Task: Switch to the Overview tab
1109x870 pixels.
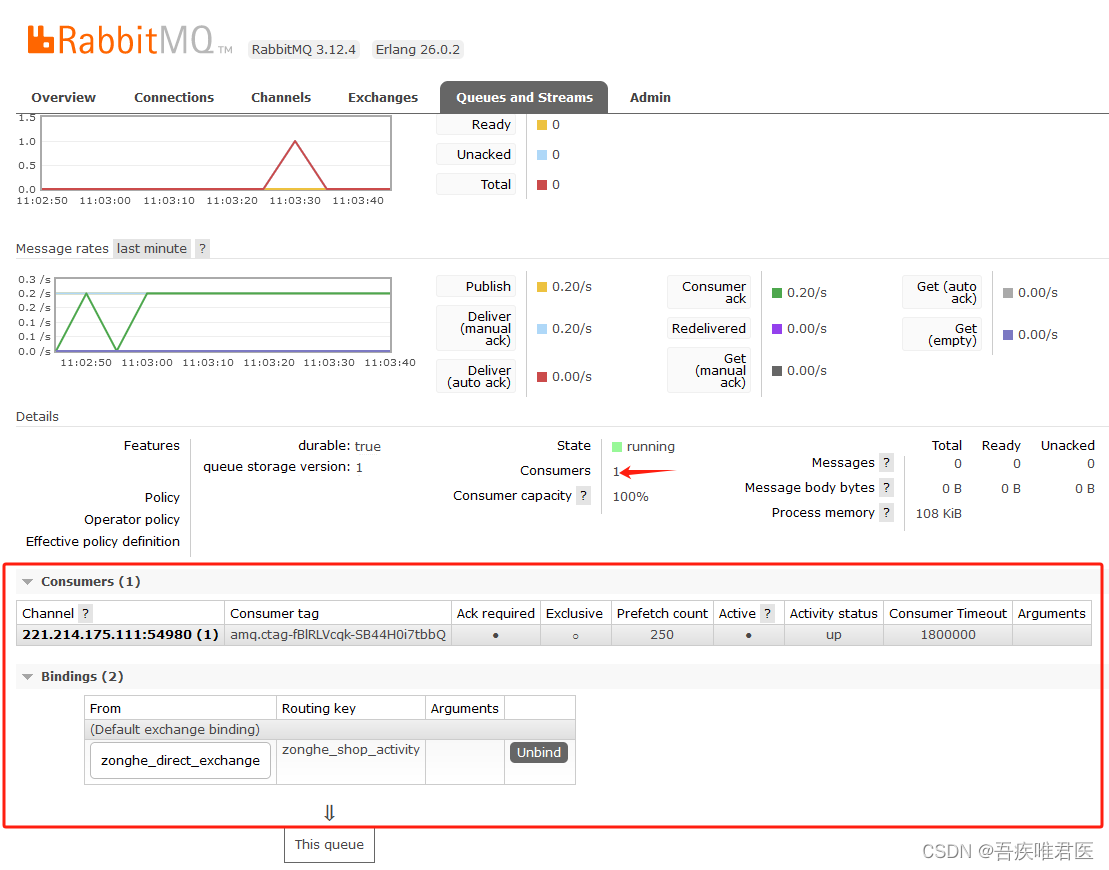Action: pos(63,98)
